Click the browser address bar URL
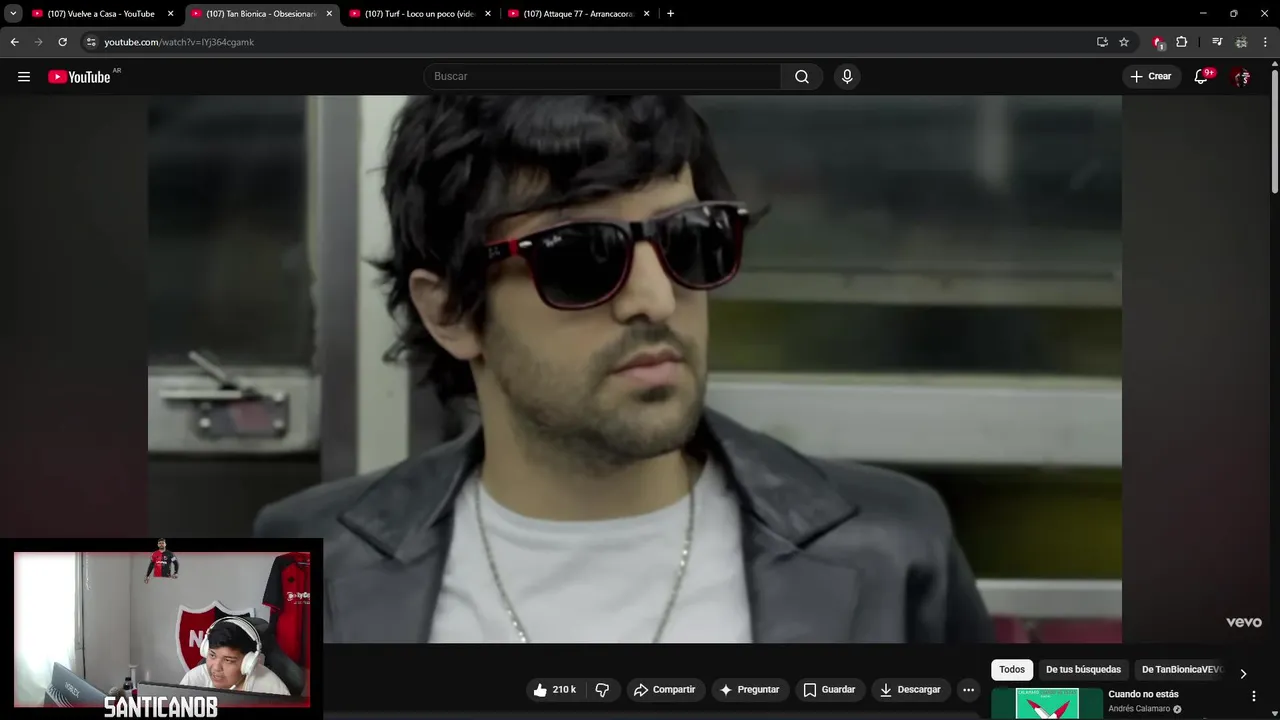The width and height of the screenshot is (1280, 720). click(179, 42)
